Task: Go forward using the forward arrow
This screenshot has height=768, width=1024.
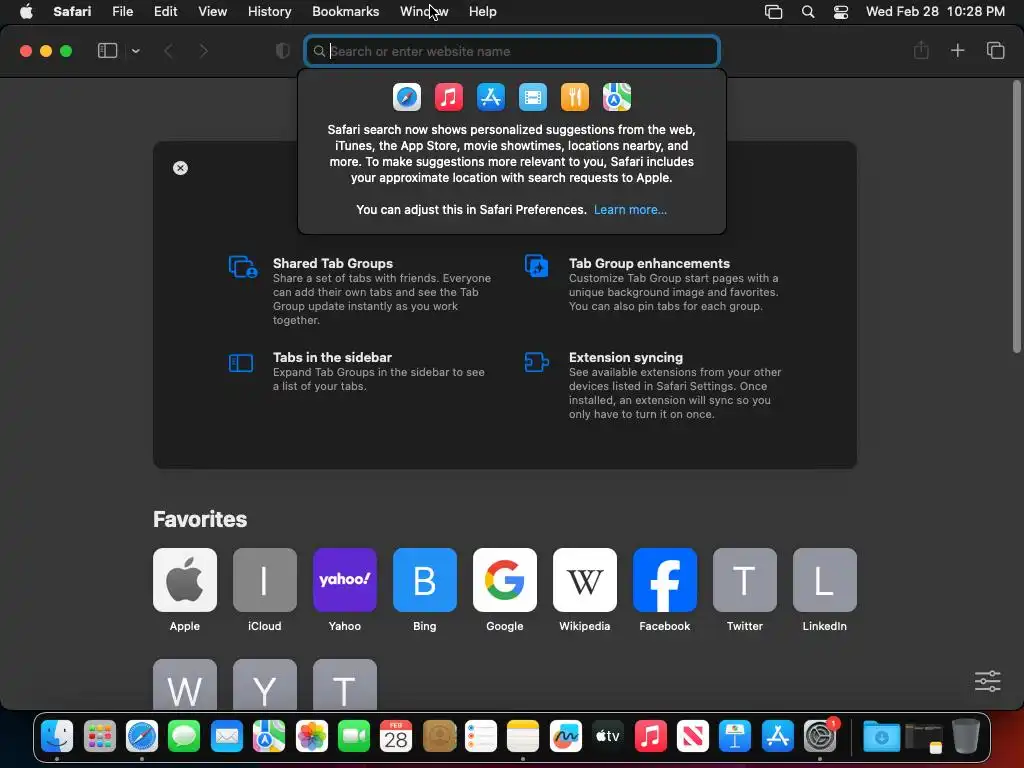Action: point(203,51)
